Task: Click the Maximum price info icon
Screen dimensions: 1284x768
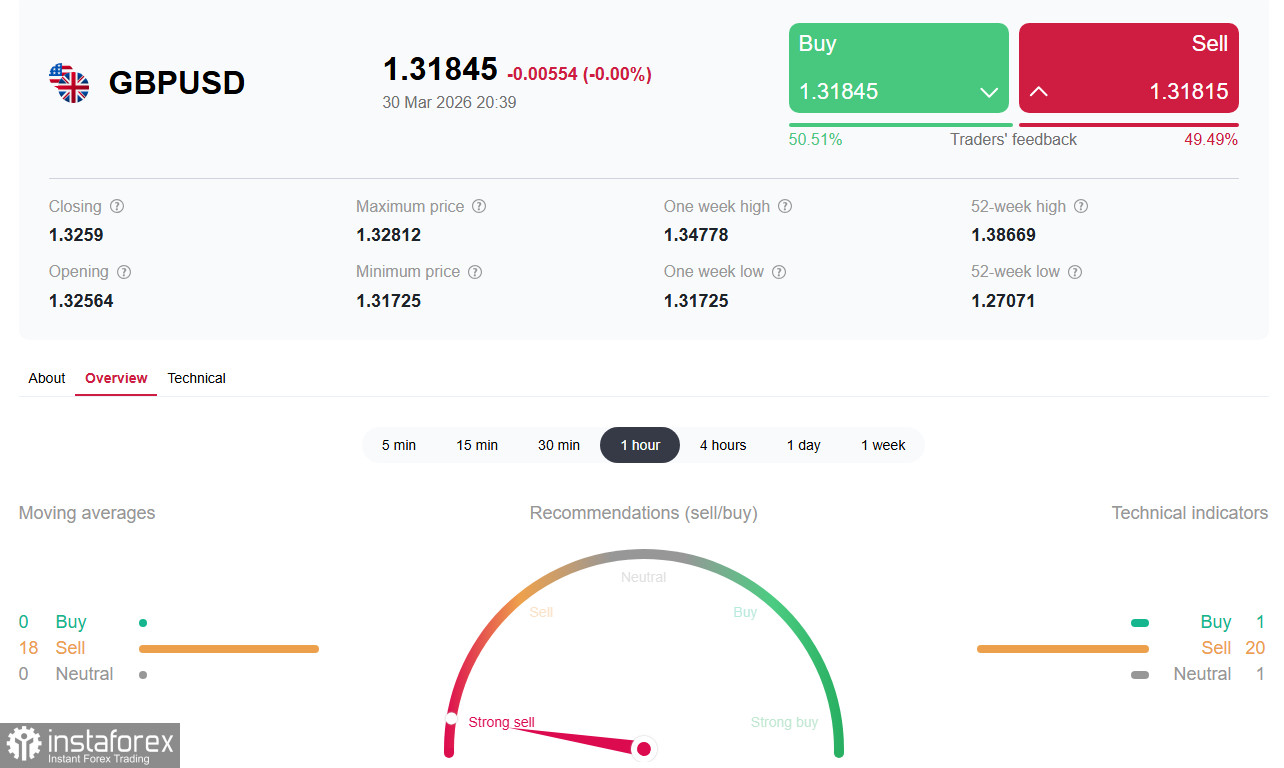Action: pos(478,206)
